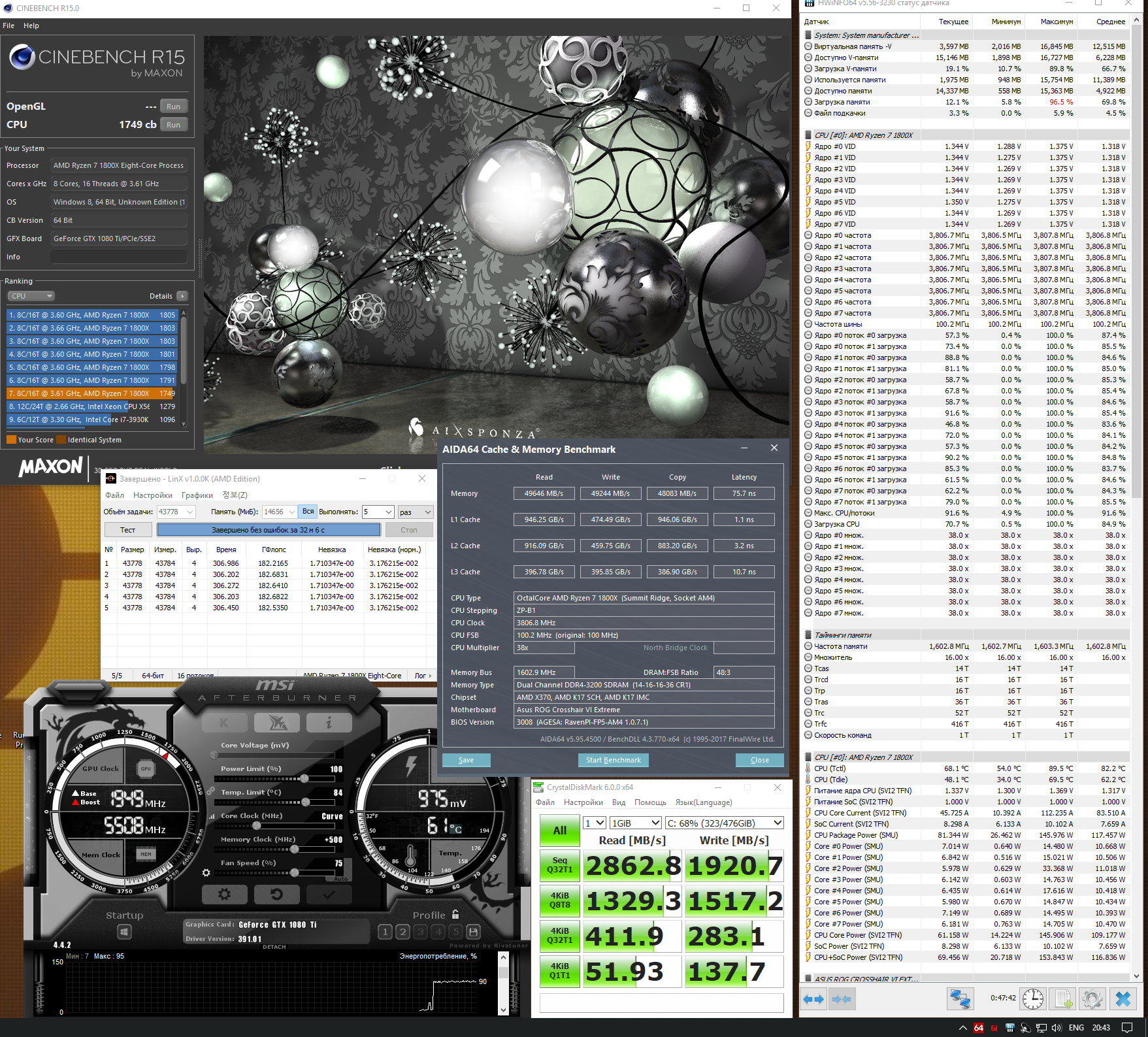The image size is (1148, 1037).
Task: Open the volume tray icon
Action: click(1057, 1028)
